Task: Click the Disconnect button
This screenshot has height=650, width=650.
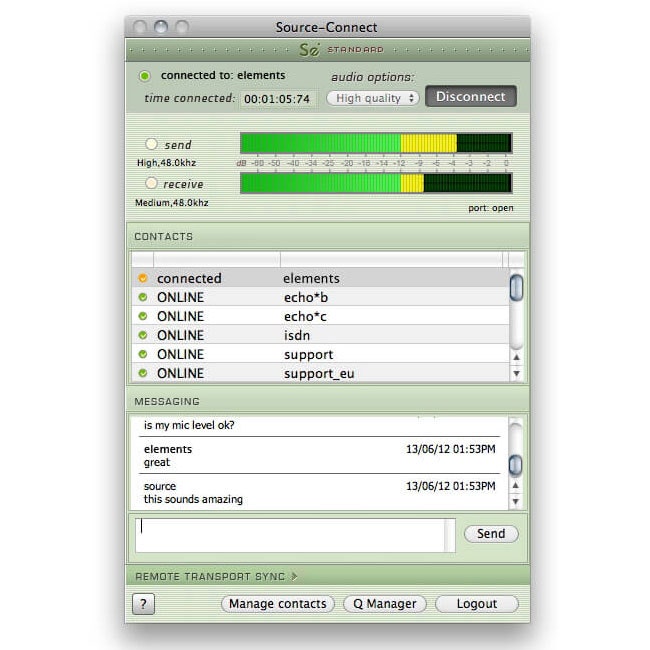Action: (x=471, y=97)
